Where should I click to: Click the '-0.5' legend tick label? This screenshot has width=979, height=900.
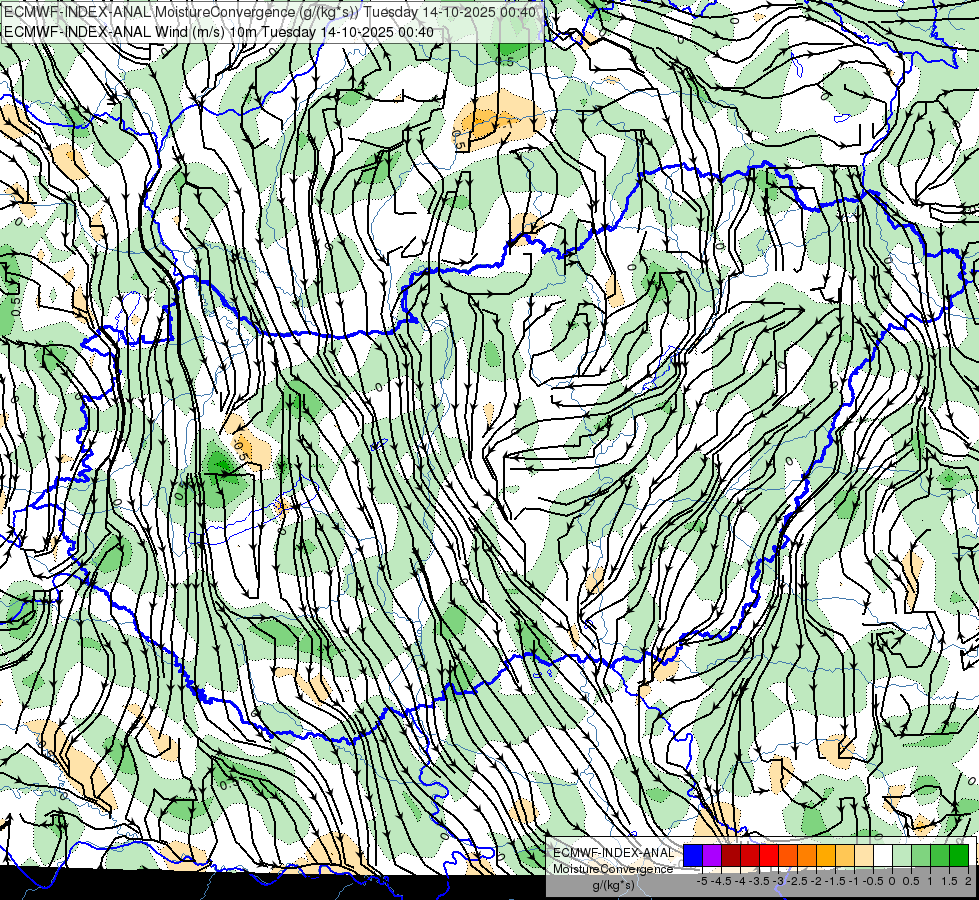click(873, 881)
